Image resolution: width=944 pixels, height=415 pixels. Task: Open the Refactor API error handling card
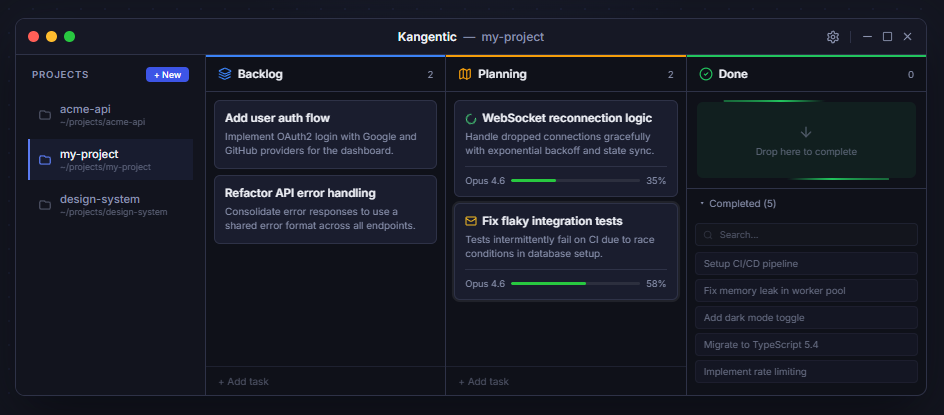pyautogui.click(x=325, y=210)
